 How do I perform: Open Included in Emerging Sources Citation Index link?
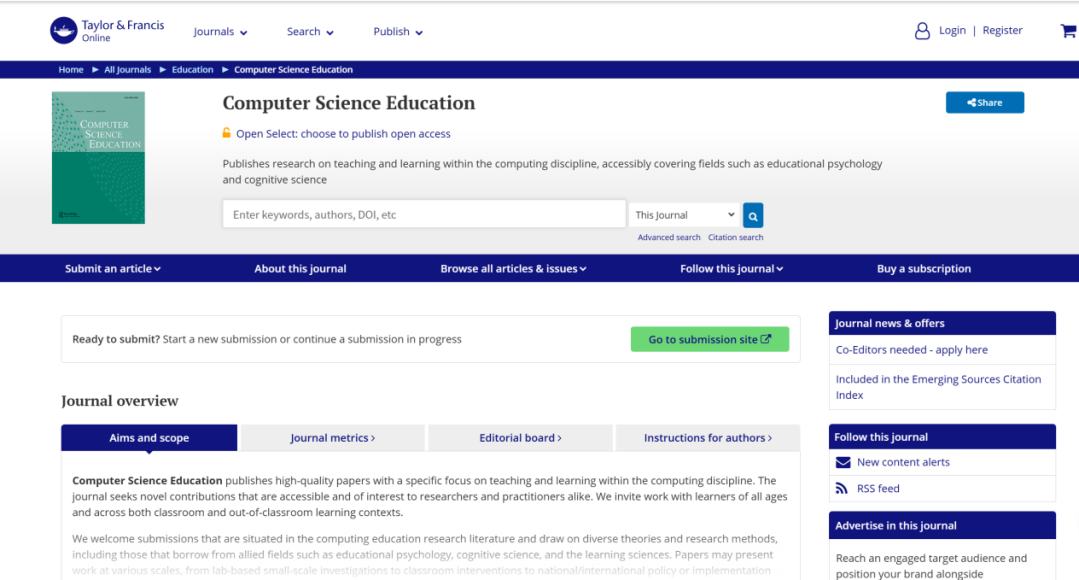click(938, 387)
